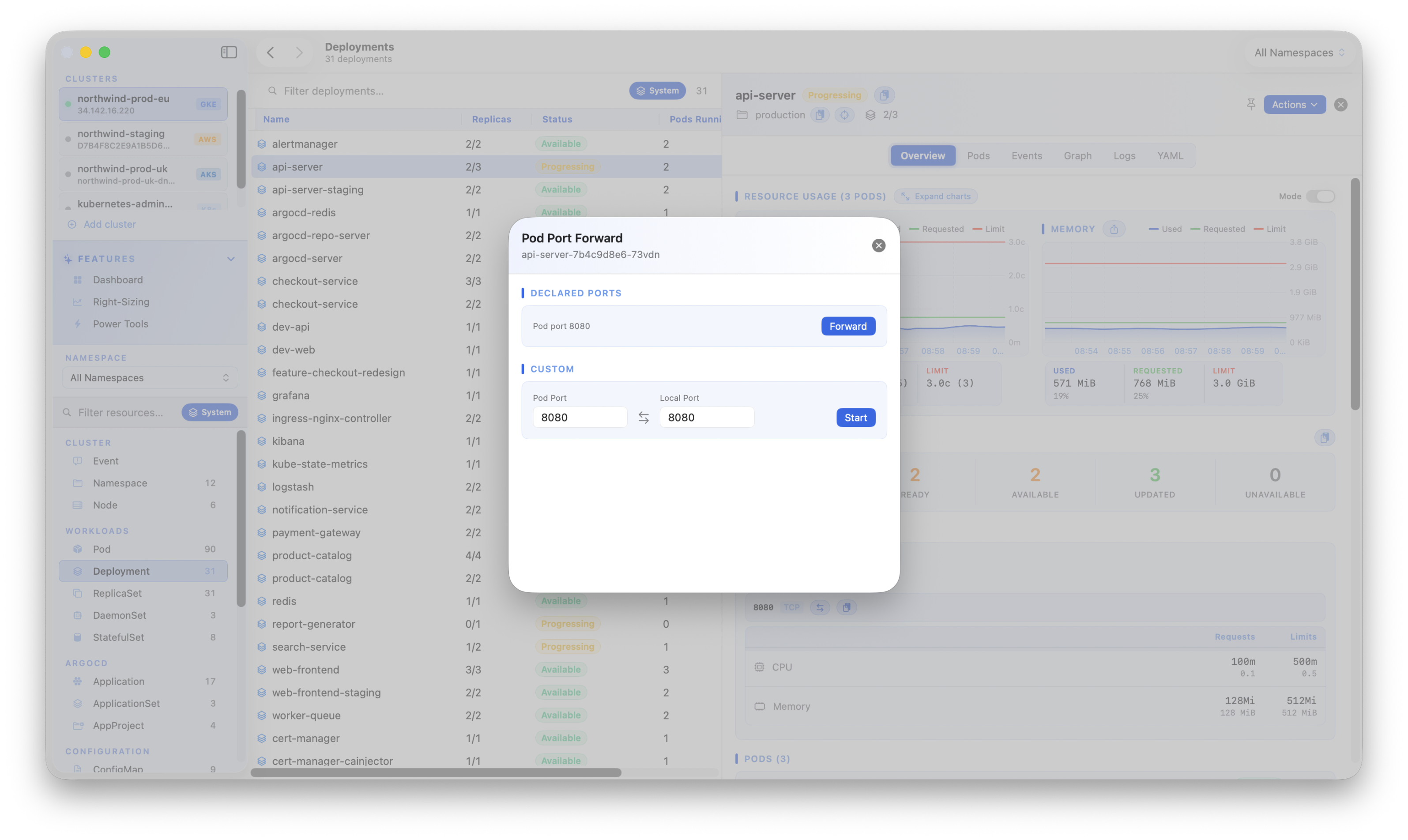This screenshot has width=1408, height=840.
Task: Click the Filter resources search field
Action: 120,412
